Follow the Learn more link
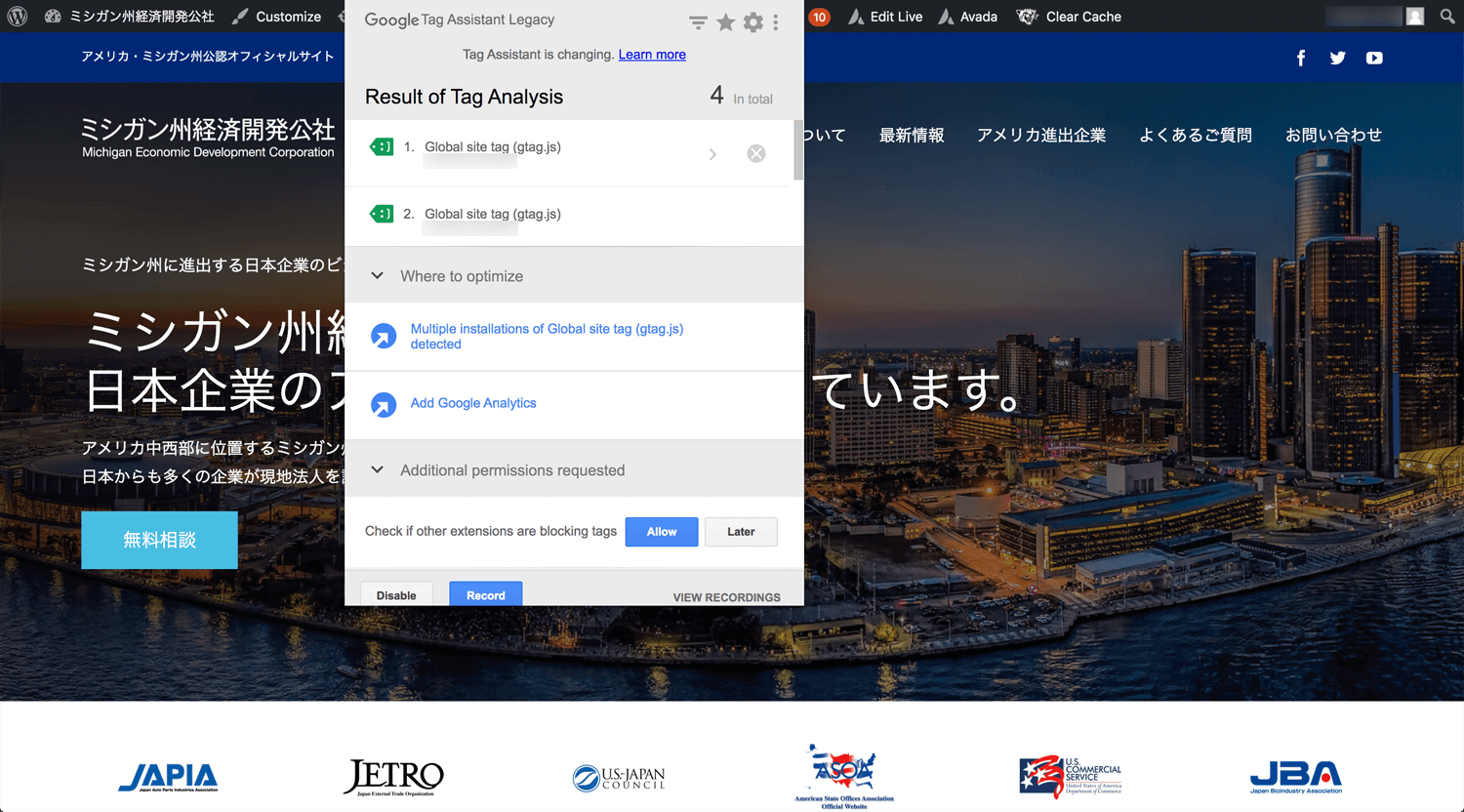This screenshot has height=812, width=1464. coord(652,55)
